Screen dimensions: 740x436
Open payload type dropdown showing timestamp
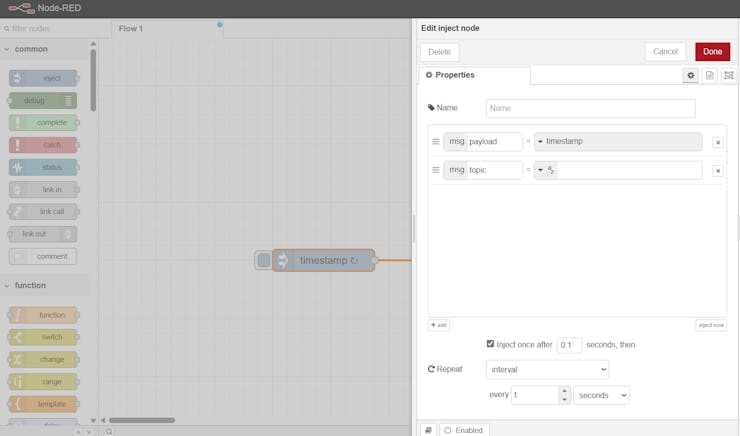(617, 142)
